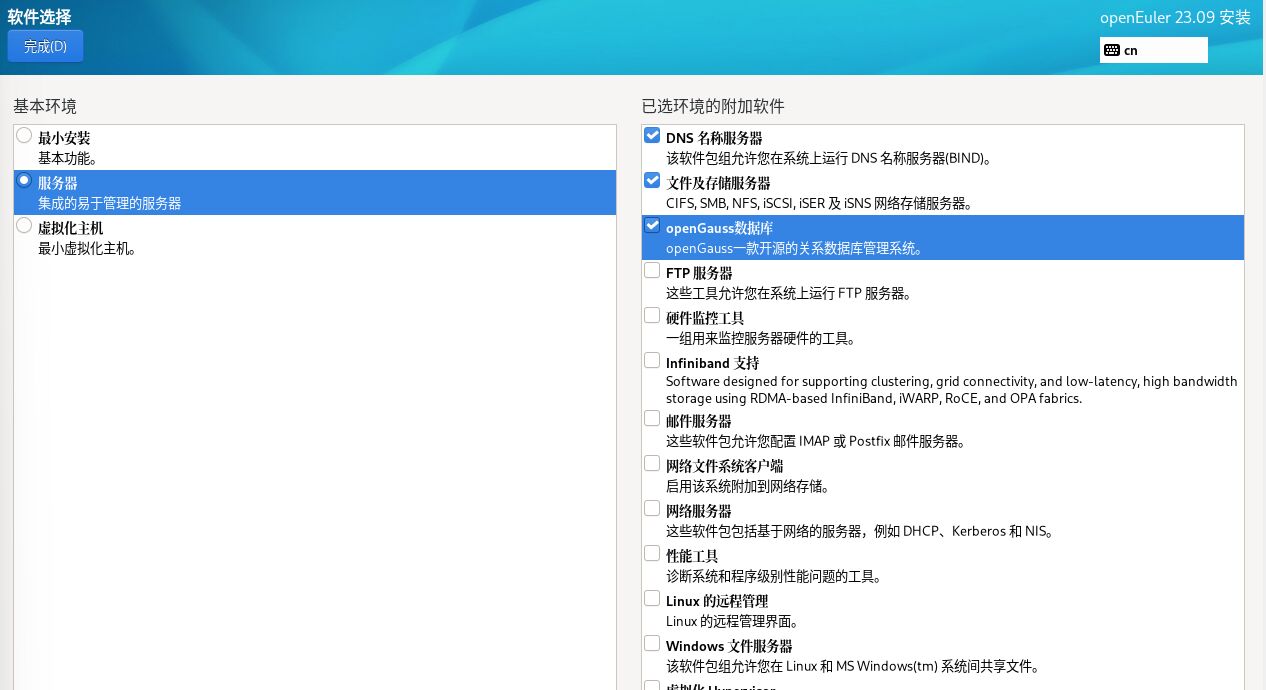Image resolution: width=1266 pixels, height=690 pixels.
Task: Click the IMAP 或 Postfix 邮件服务器 description
Action: (815, 441)
